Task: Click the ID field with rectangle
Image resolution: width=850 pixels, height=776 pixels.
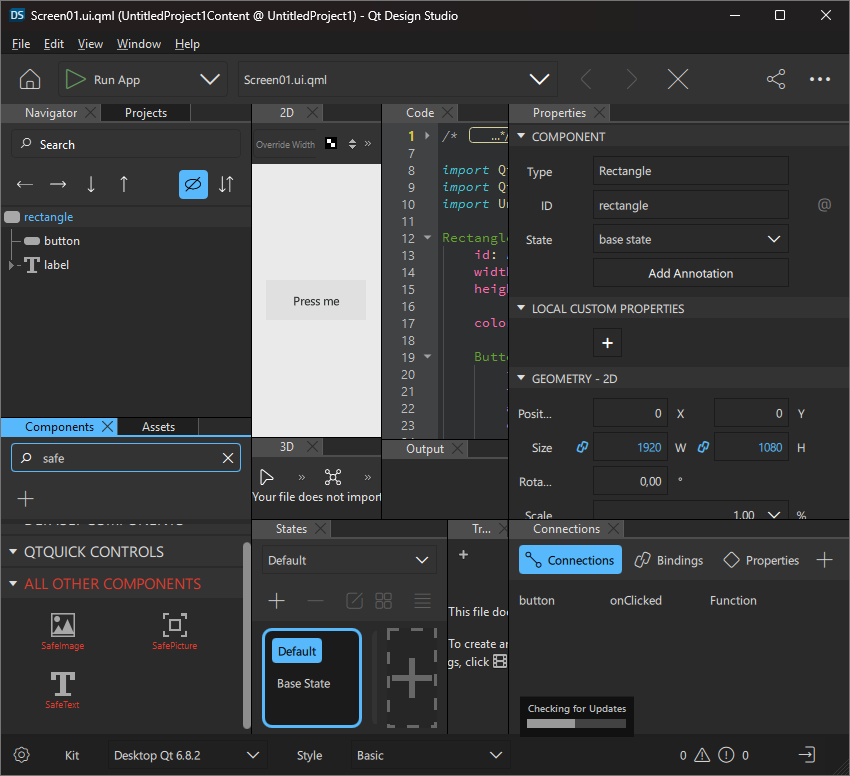Action: click(x=691, y=205)
